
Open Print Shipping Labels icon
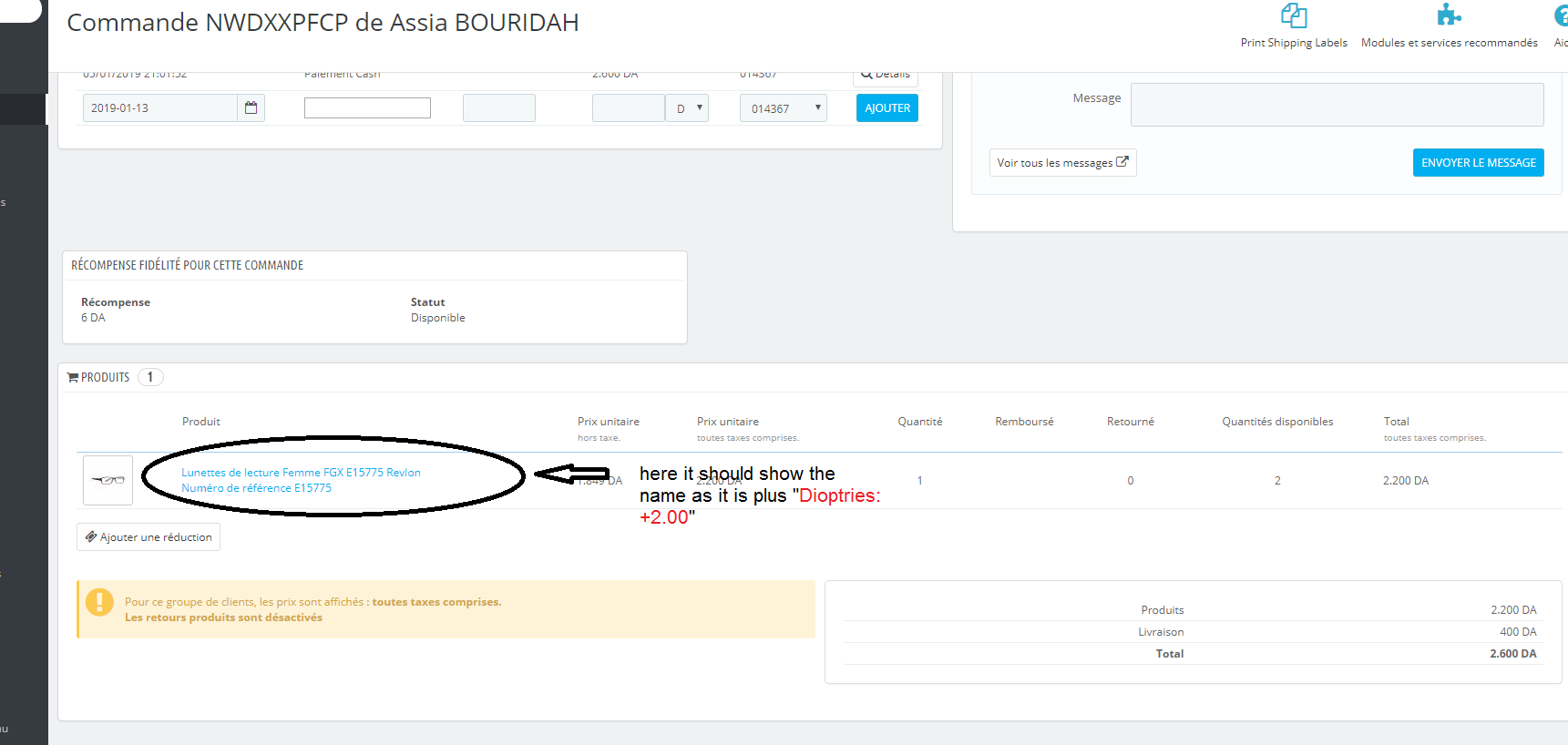pos(1294,15)
